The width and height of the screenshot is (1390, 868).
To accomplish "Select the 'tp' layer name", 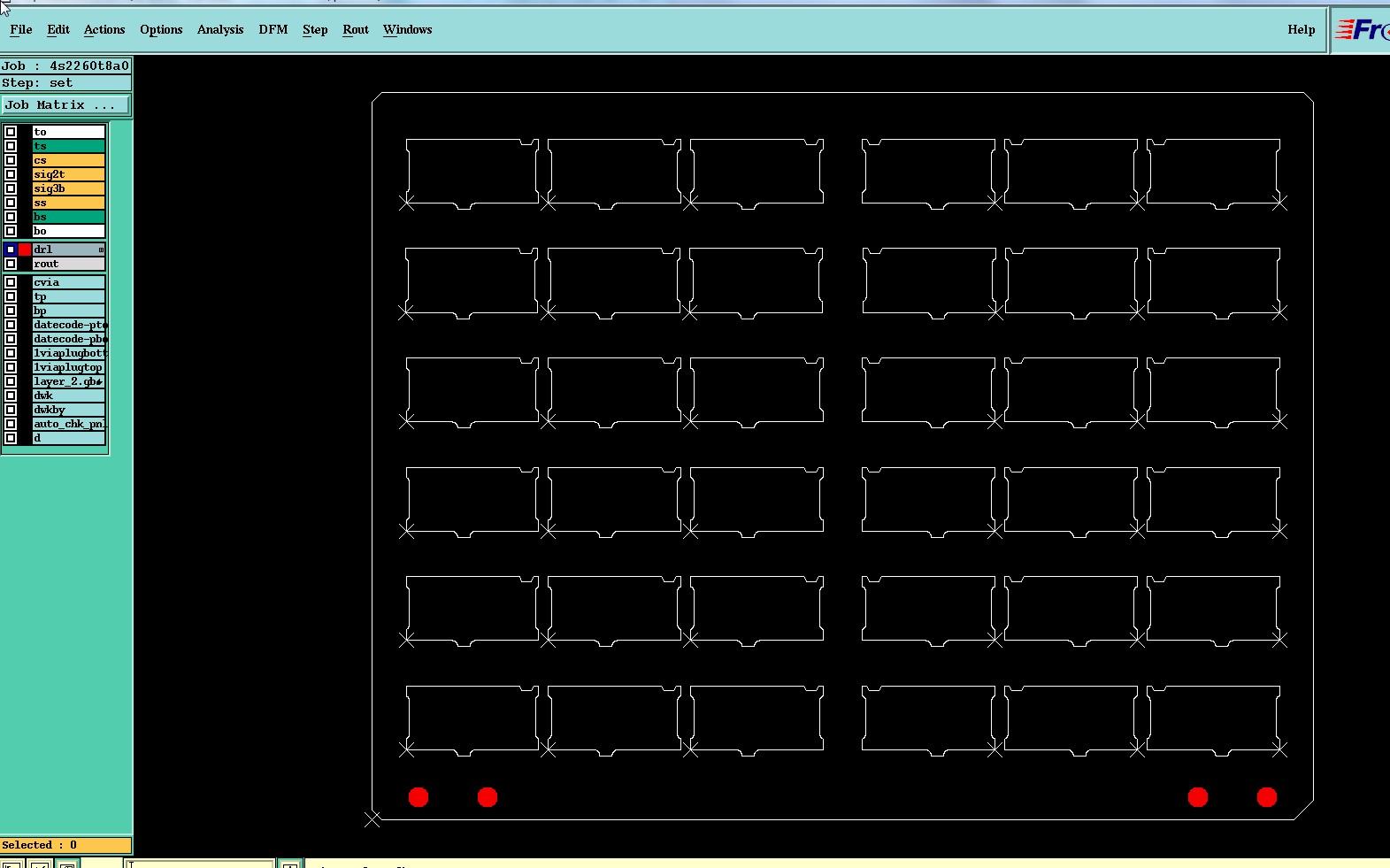I will 69,296.
